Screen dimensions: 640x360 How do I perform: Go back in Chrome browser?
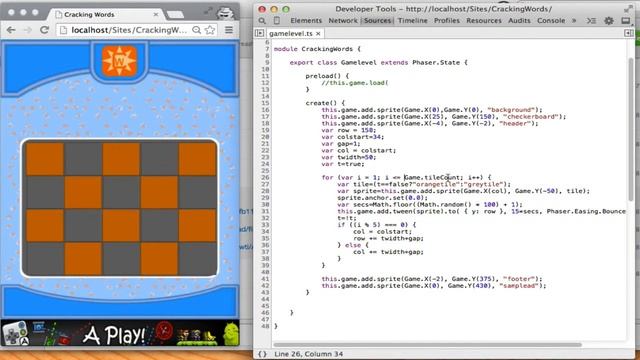coord(11,30)
